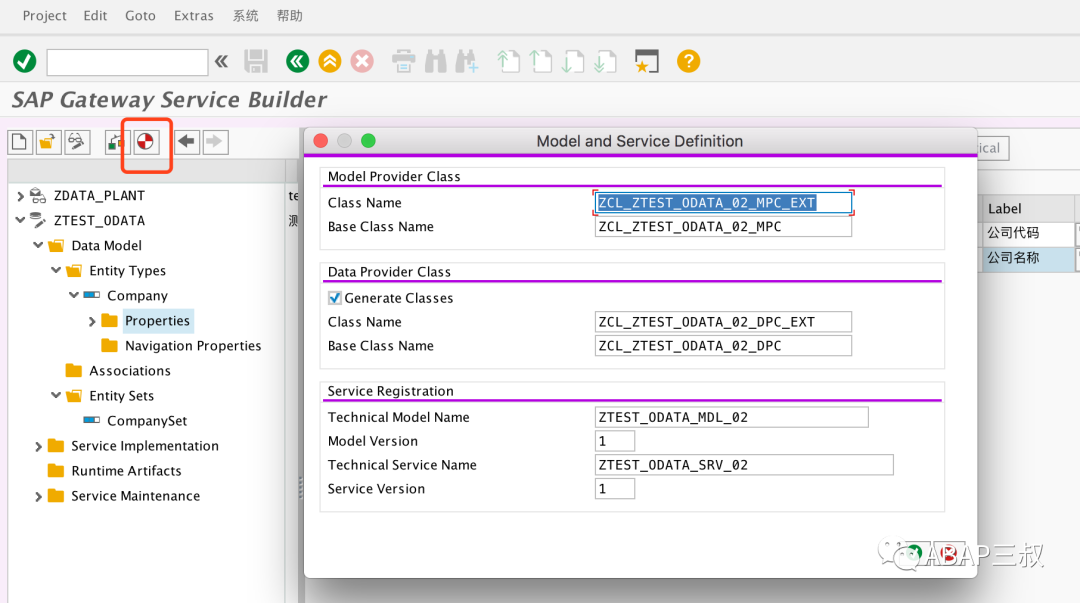The width and height of the screenshot is (1080, 603).
Task: Click the ZCL_ZTEST_ODATA_02_DPC base class field
Action: pos(723,346)
